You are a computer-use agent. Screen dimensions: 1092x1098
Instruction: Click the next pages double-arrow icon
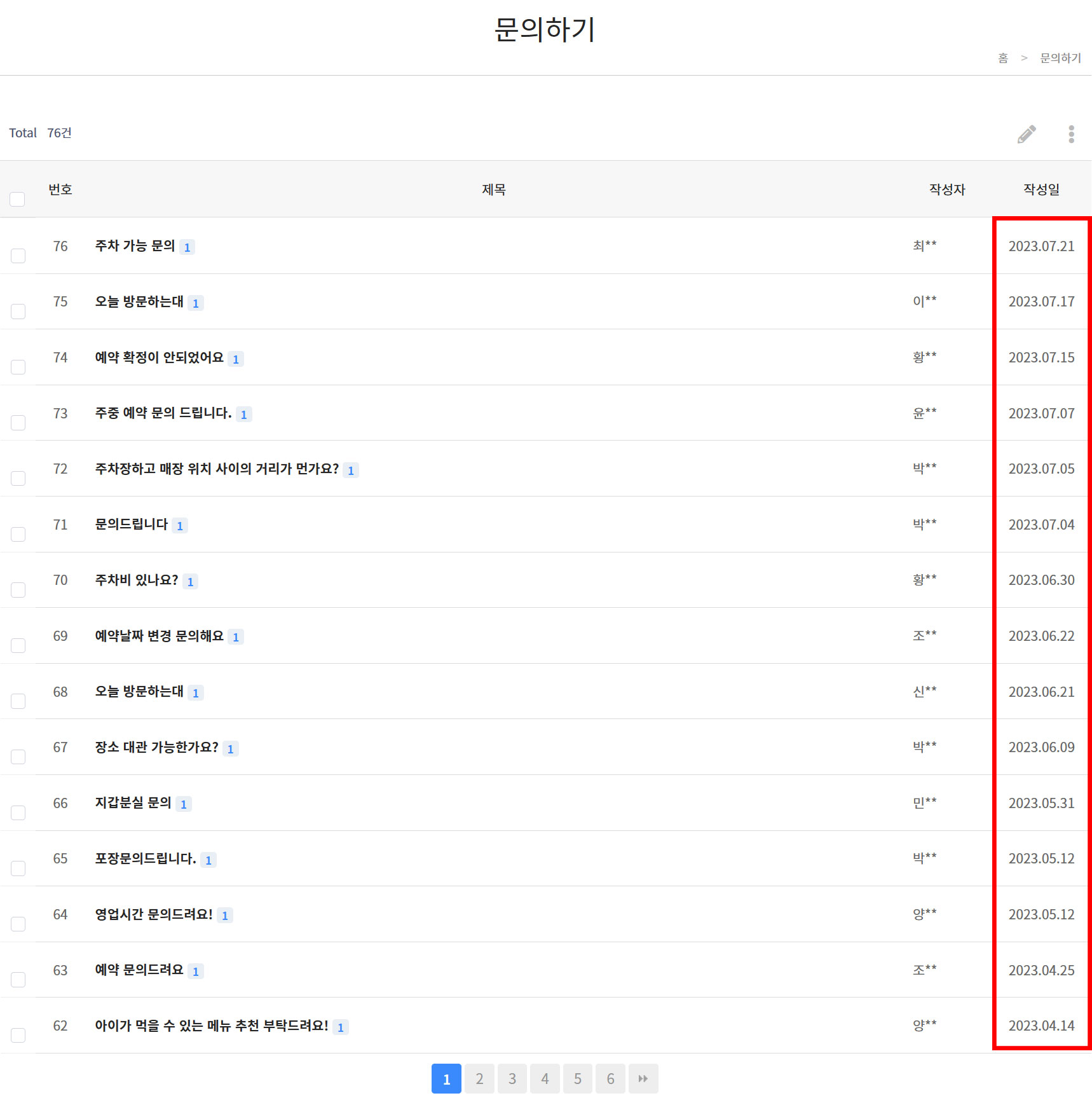pos(643,1078)
